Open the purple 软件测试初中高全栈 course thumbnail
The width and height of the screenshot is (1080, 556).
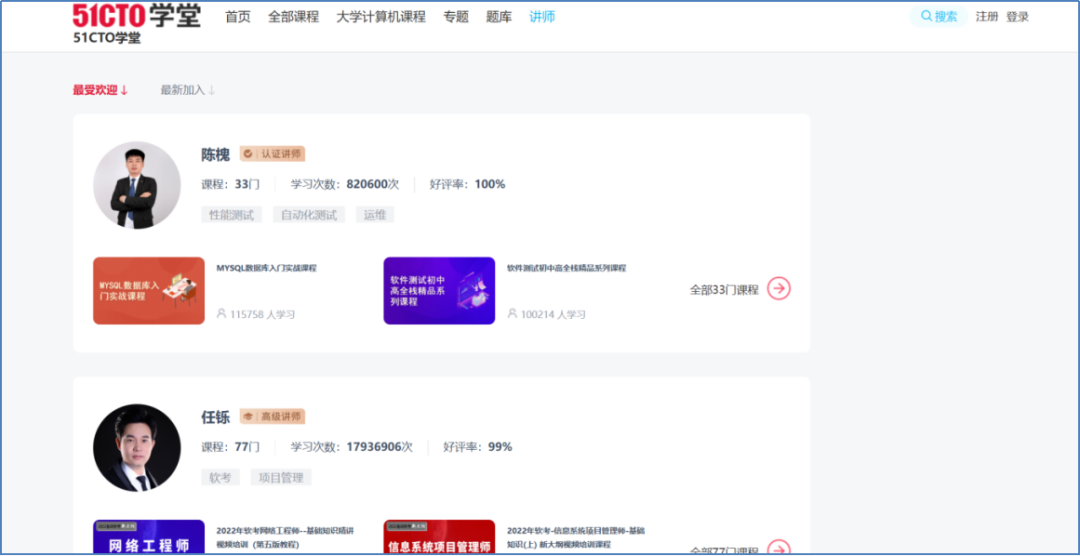pyautogui.click(x=439, y=291)
